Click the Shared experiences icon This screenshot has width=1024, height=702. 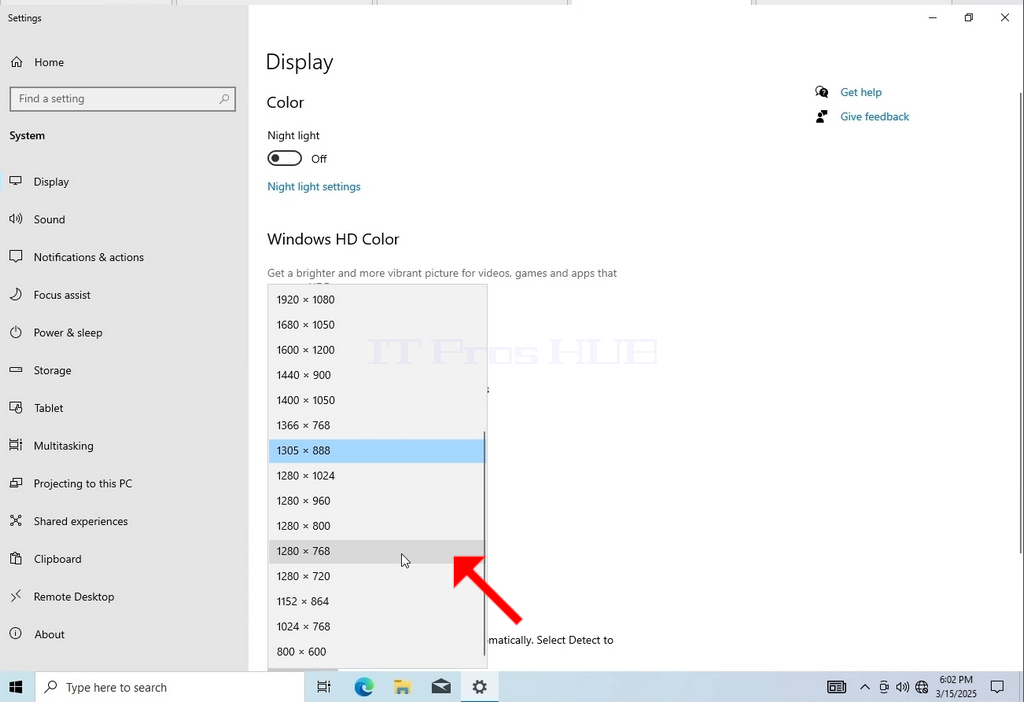[16, 521]
